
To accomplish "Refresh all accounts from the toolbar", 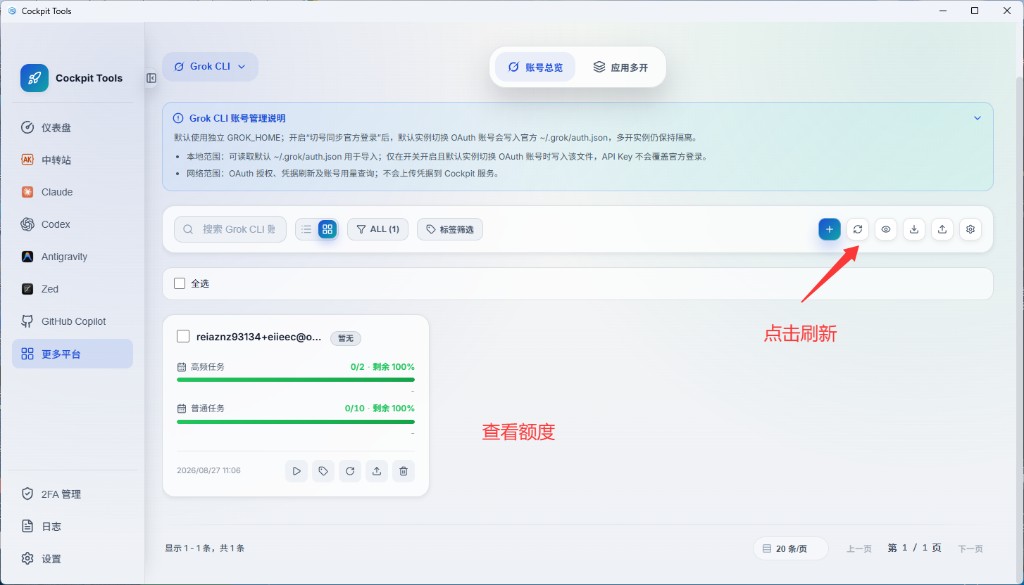I will [x=857, y=229].
